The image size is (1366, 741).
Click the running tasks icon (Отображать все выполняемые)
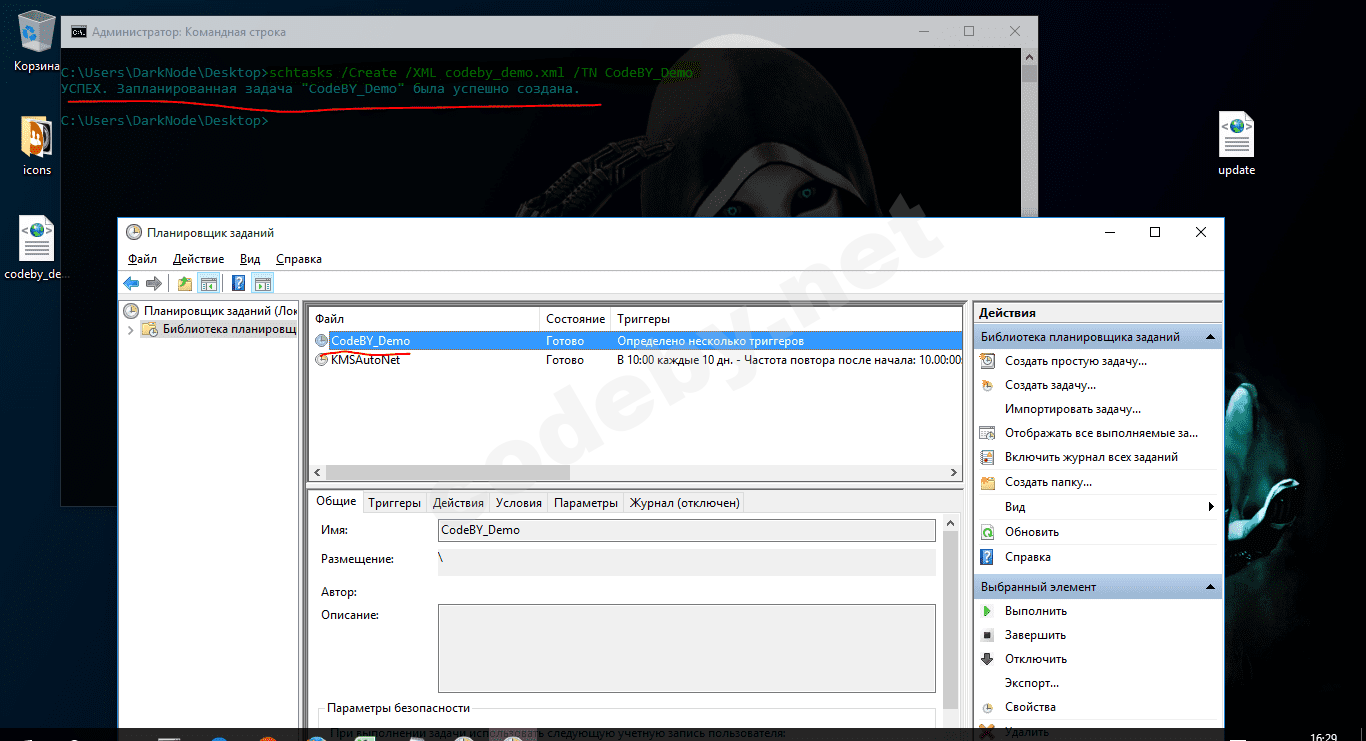point(988,433)
